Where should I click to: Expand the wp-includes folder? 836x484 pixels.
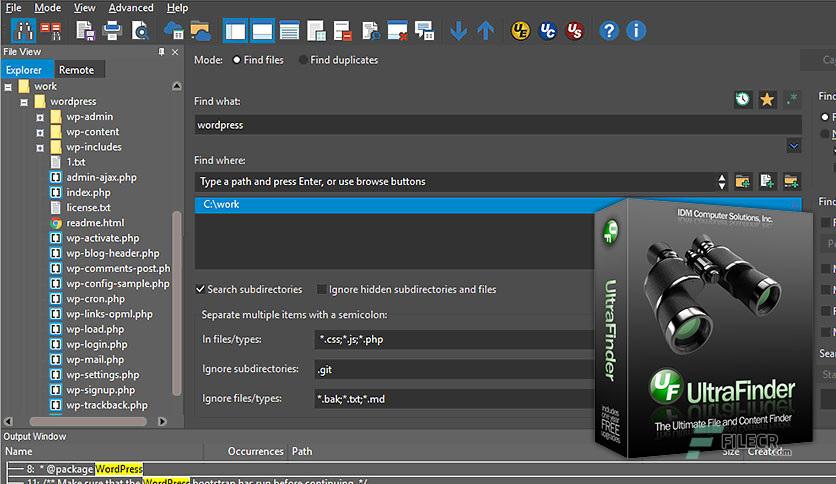(x=40, y=148)
